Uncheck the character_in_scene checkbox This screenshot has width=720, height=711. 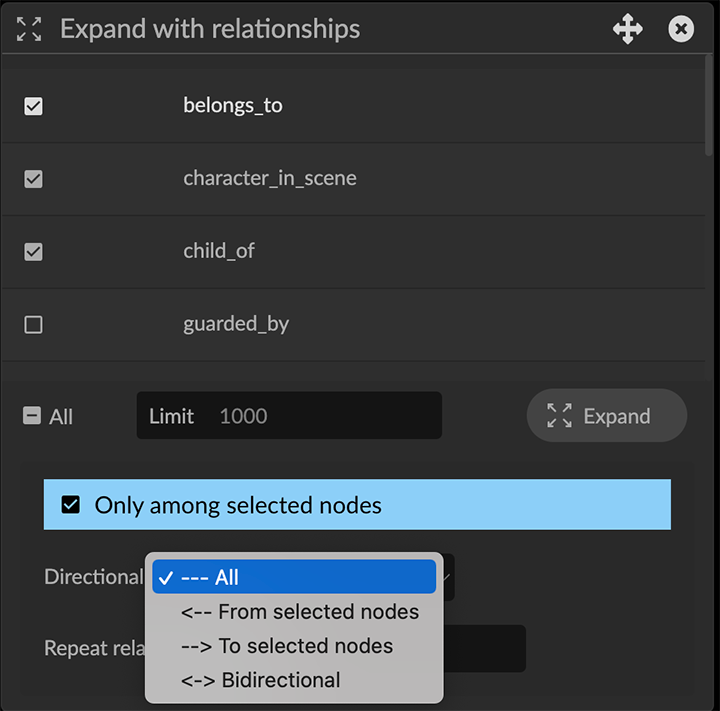[x=33, y=179]
